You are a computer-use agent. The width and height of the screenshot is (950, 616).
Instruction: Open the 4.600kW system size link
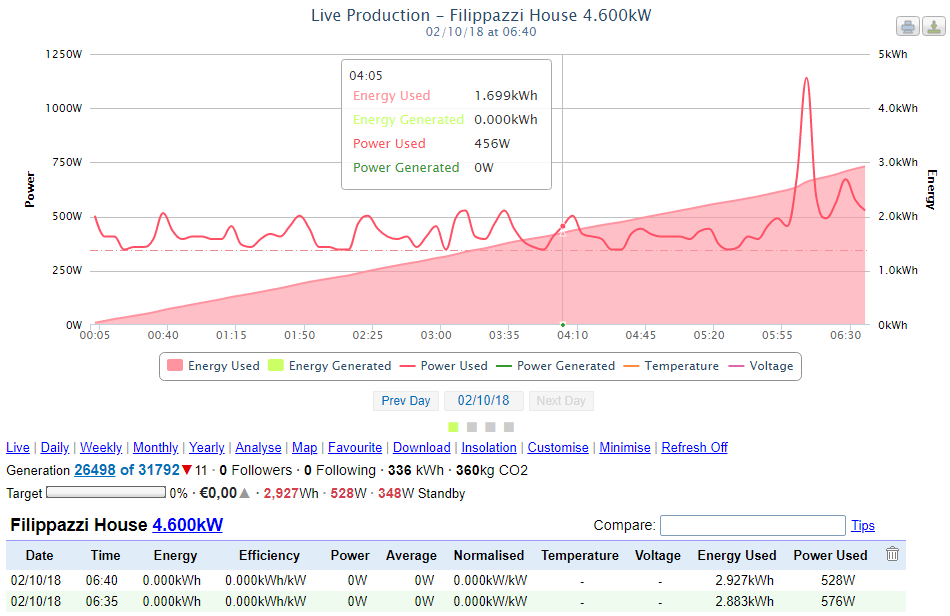[187, 525]
